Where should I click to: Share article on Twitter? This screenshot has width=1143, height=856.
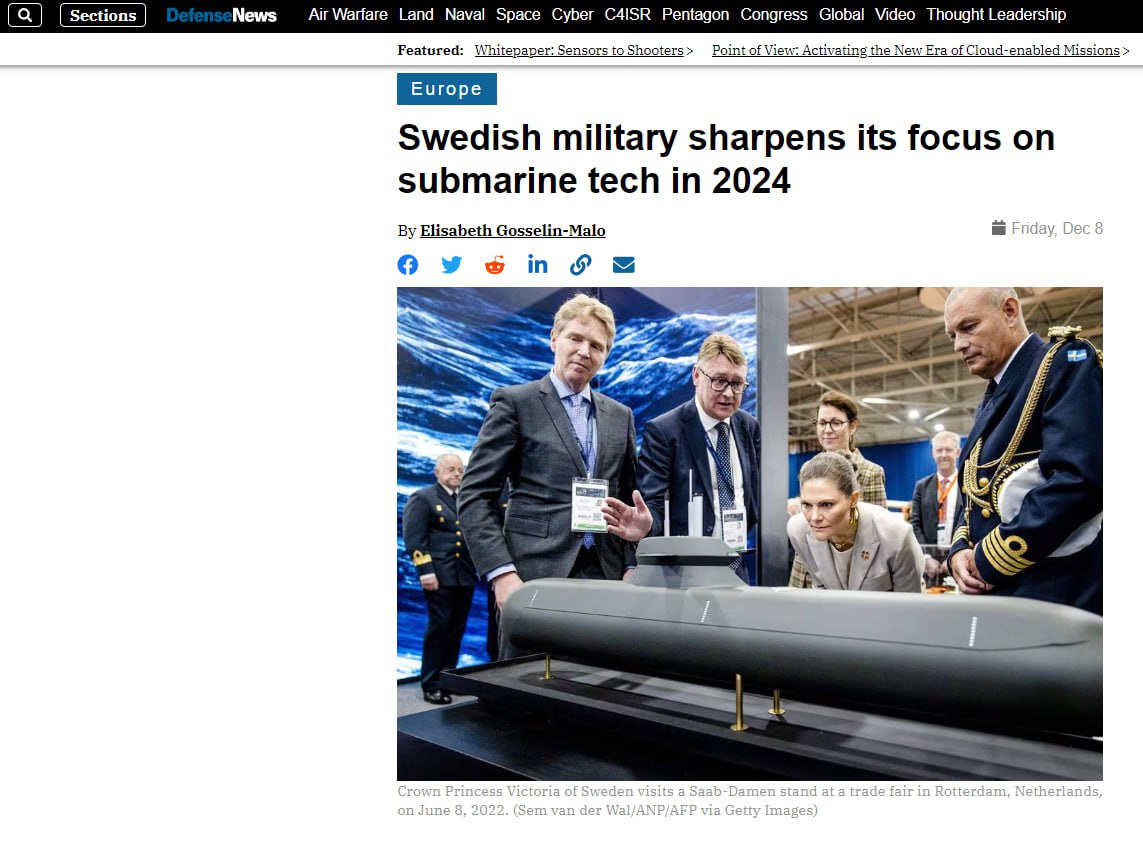[x=452, y=265]
